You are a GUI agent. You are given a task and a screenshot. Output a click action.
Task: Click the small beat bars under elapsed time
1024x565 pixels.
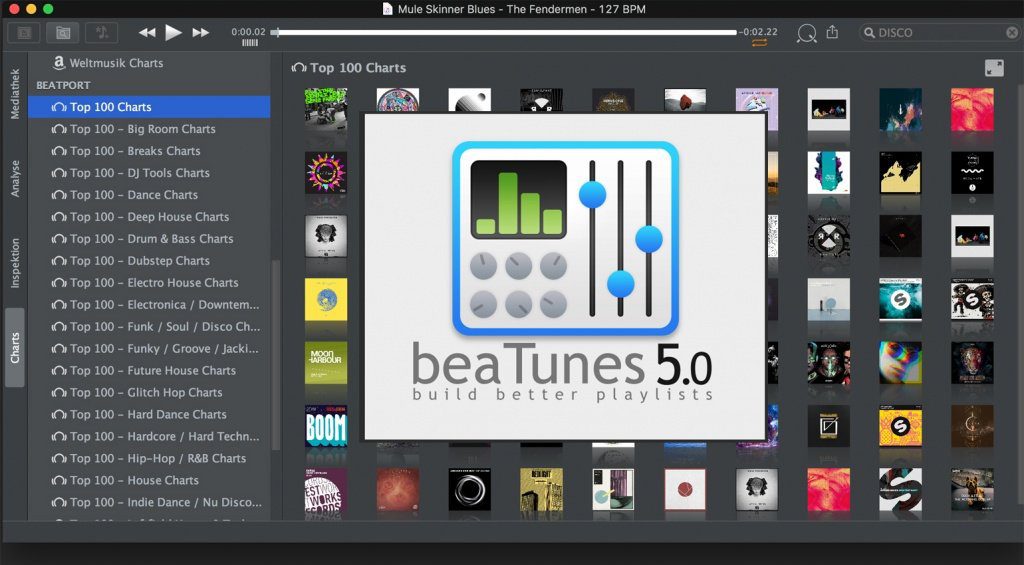[249, 43]
